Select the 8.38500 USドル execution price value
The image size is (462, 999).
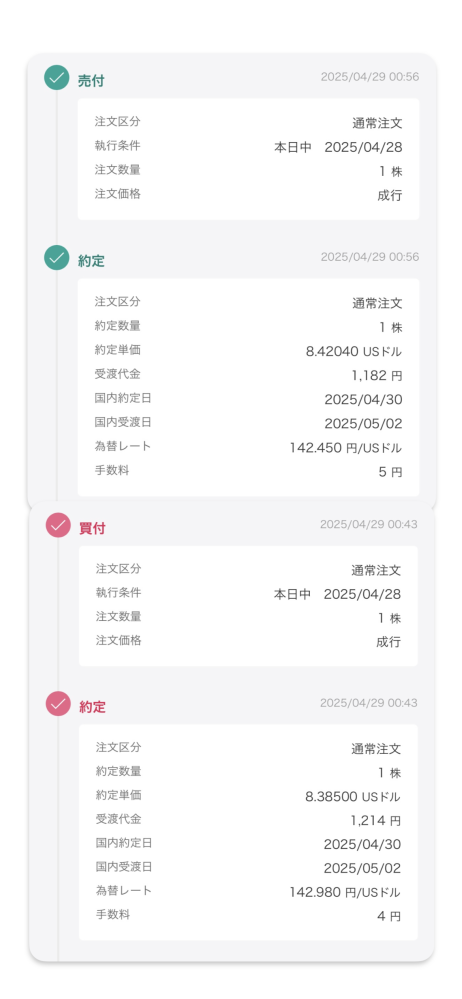tap(353, 796)
